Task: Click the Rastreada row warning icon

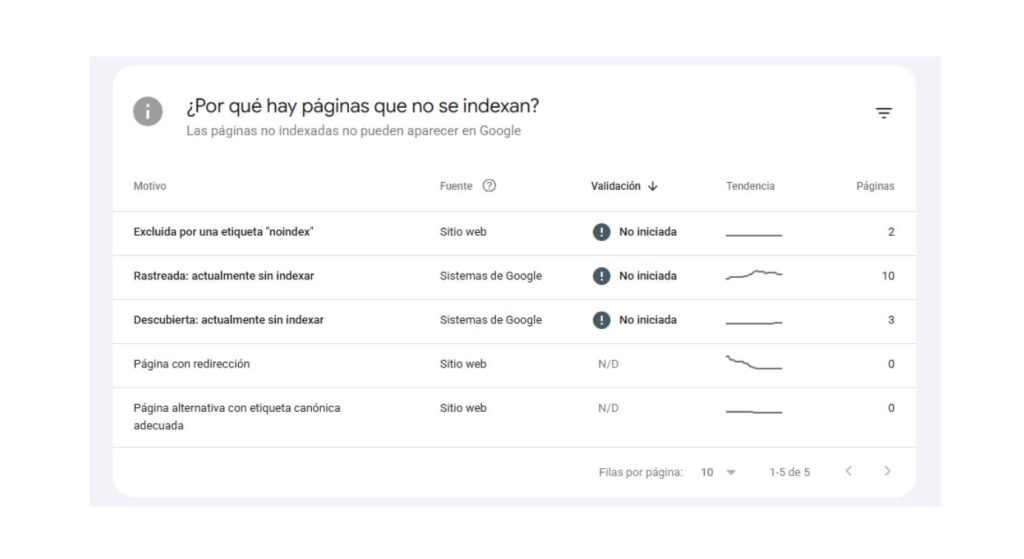Action: 601,276
